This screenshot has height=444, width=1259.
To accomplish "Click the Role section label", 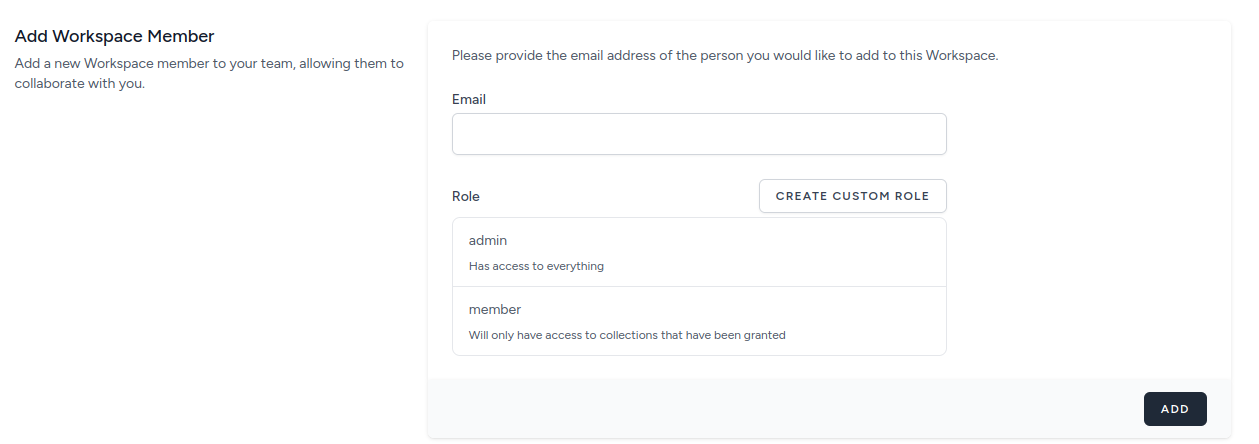I will click(x=466, y=197).
